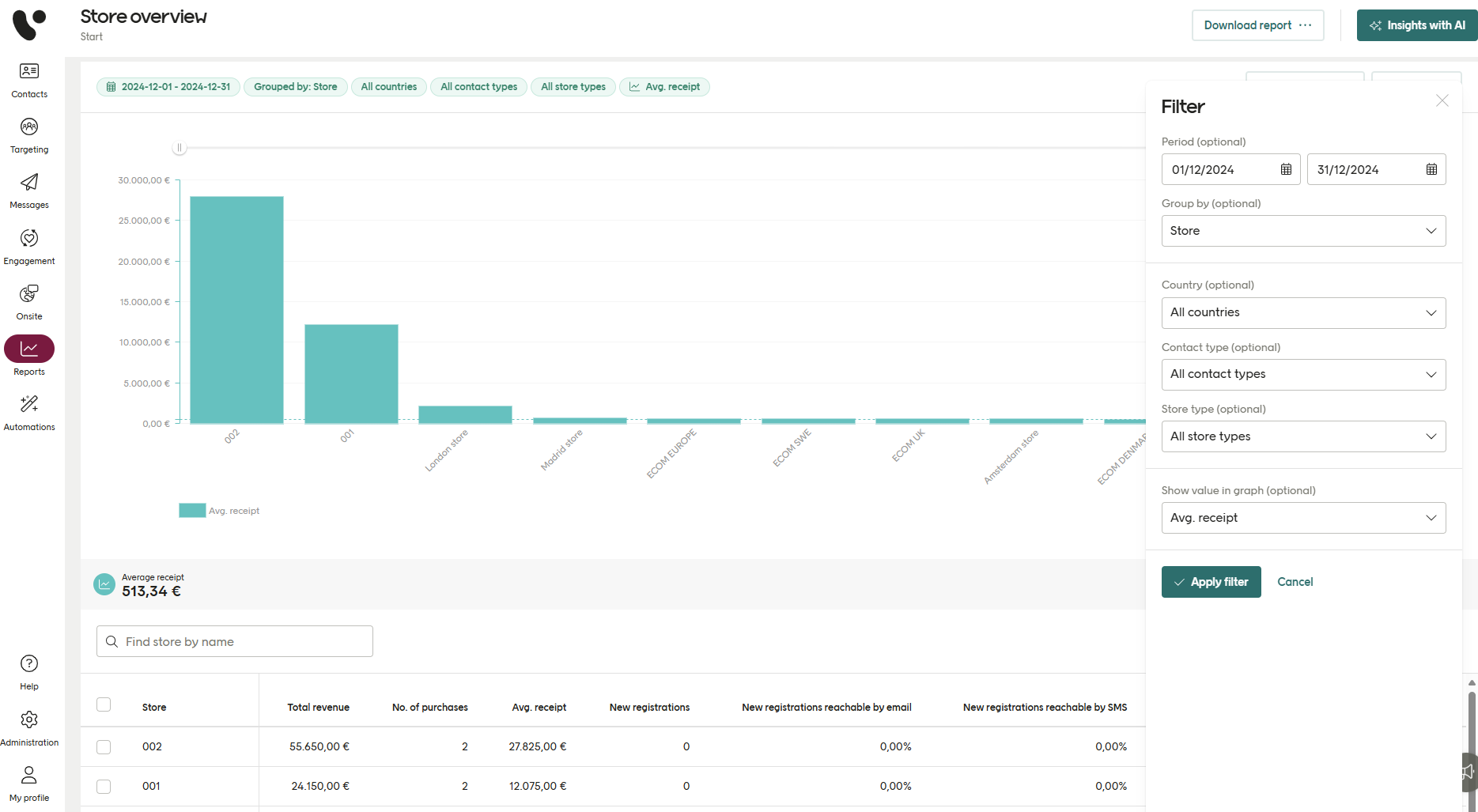Go to Messages paper plane icon

coord(29,183)
